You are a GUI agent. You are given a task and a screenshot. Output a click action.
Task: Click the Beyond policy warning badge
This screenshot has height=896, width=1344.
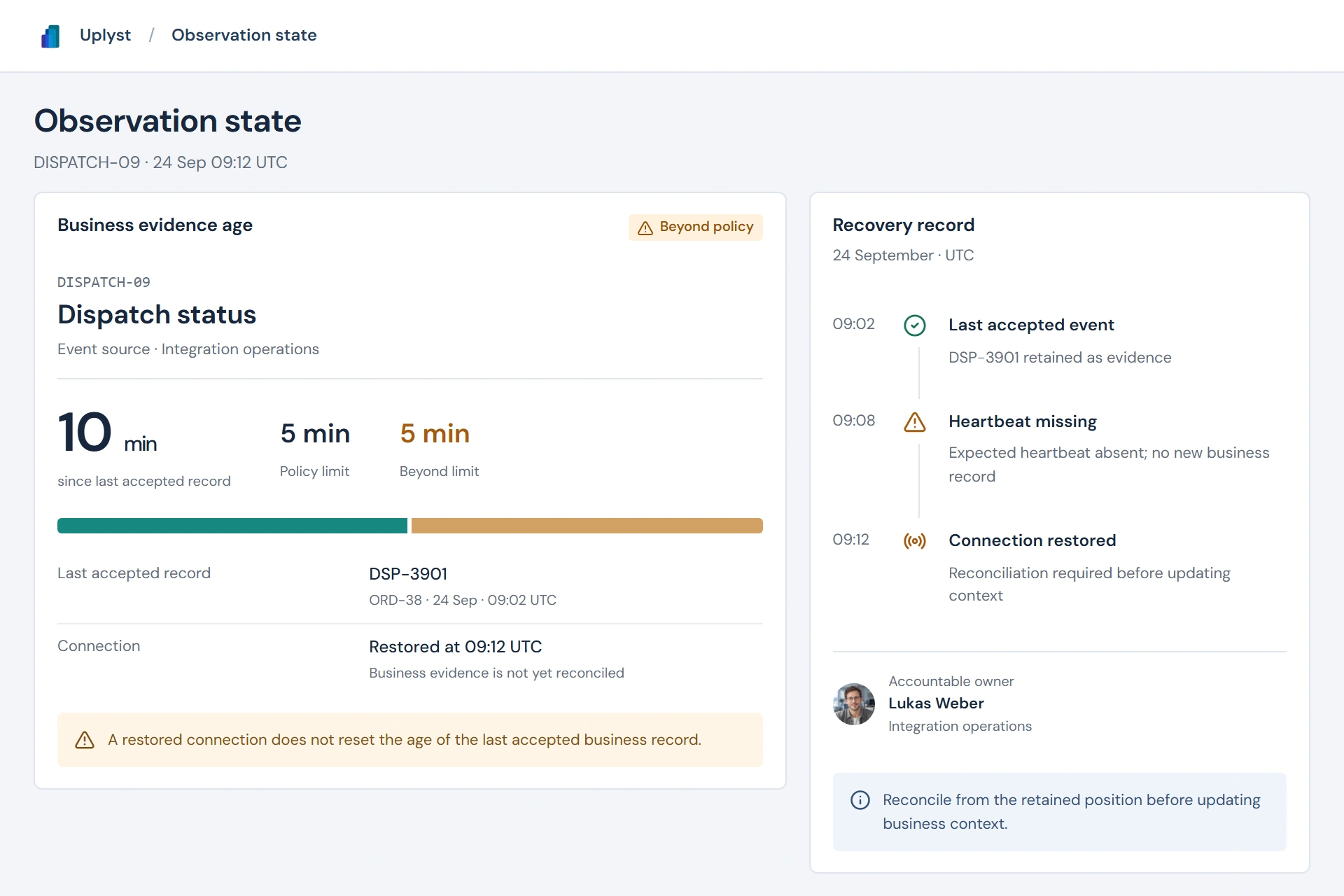tap(695, 227)
